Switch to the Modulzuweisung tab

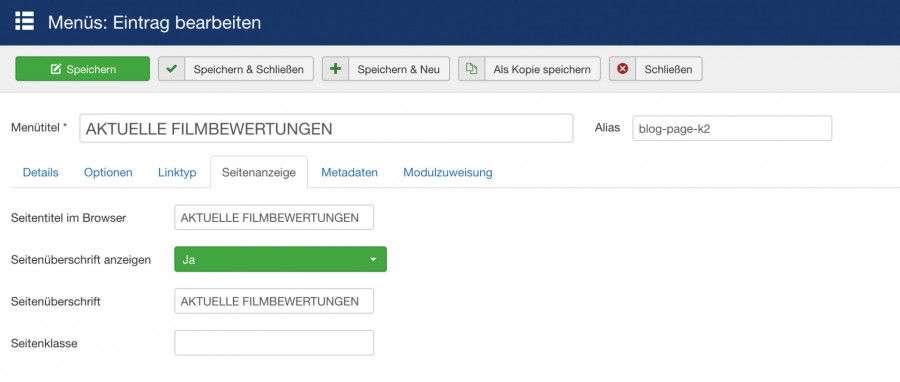coord(448,172)
